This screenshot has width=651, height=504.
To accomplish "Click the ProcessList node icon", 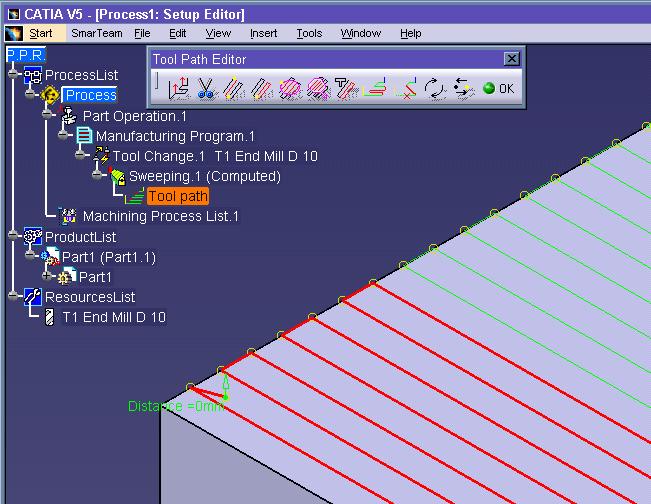I will [33, 75].
